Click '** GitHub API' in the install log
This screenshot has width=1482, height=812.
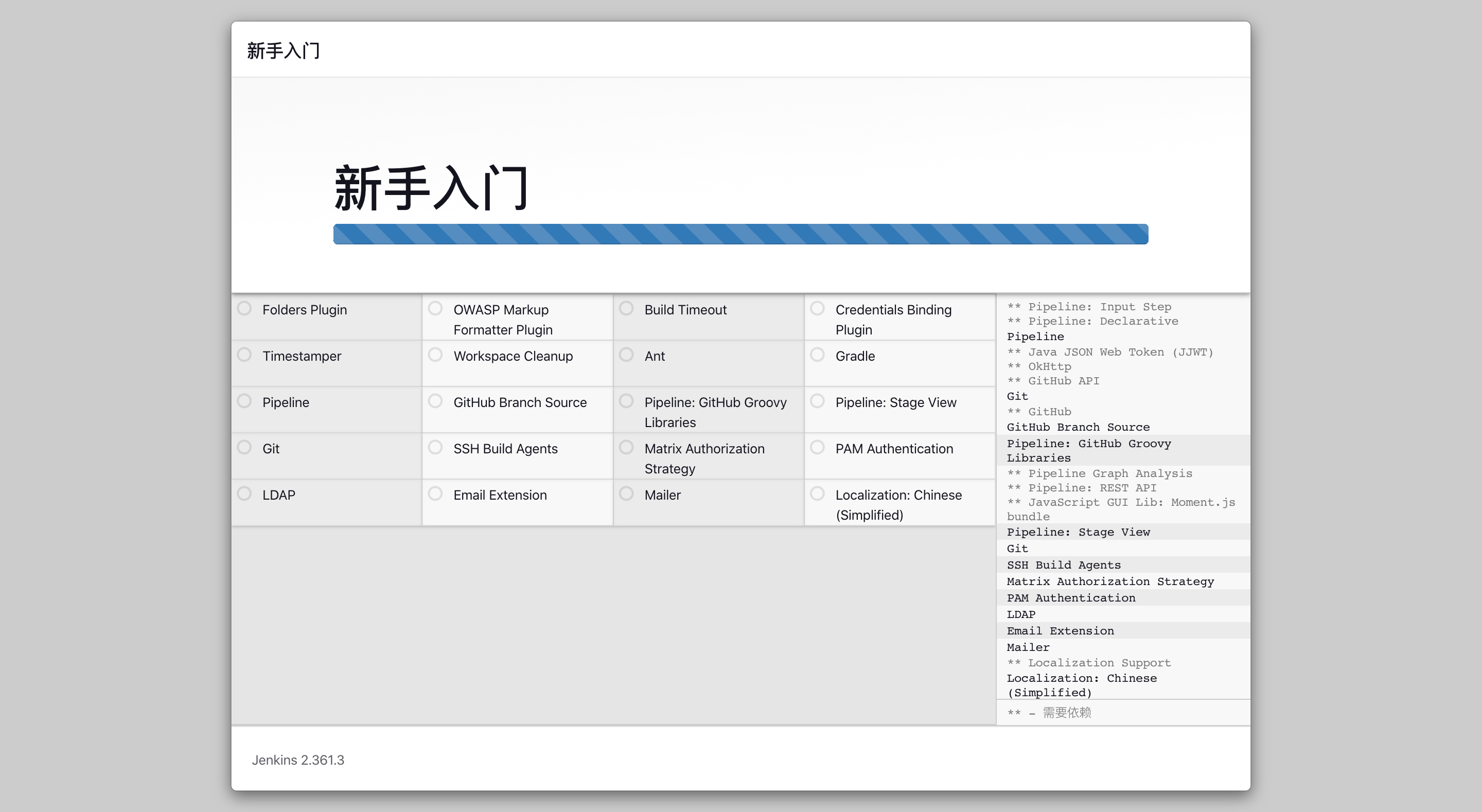(x=1053, y=381)
